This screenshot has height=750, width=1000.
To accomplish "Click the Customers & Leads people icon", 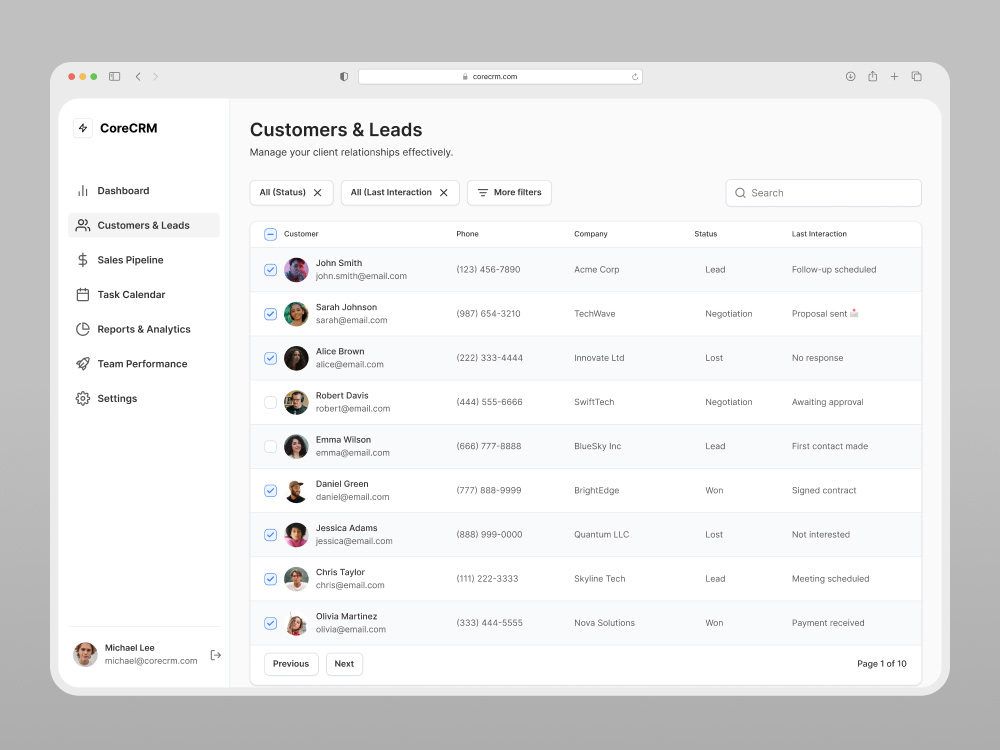I will [83, 225].
